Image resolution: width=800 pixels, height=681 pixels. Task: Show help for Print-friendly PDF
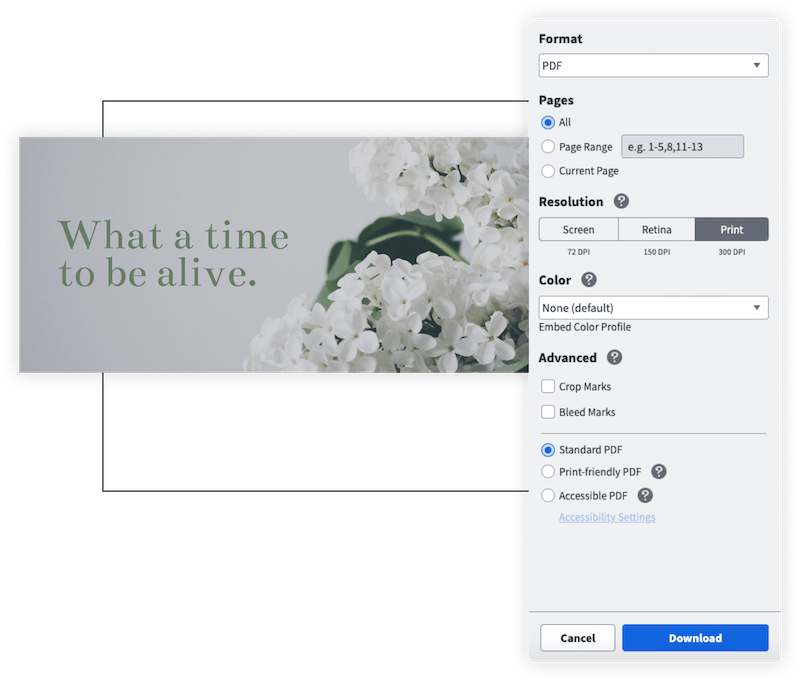click(x=659, y=472)
